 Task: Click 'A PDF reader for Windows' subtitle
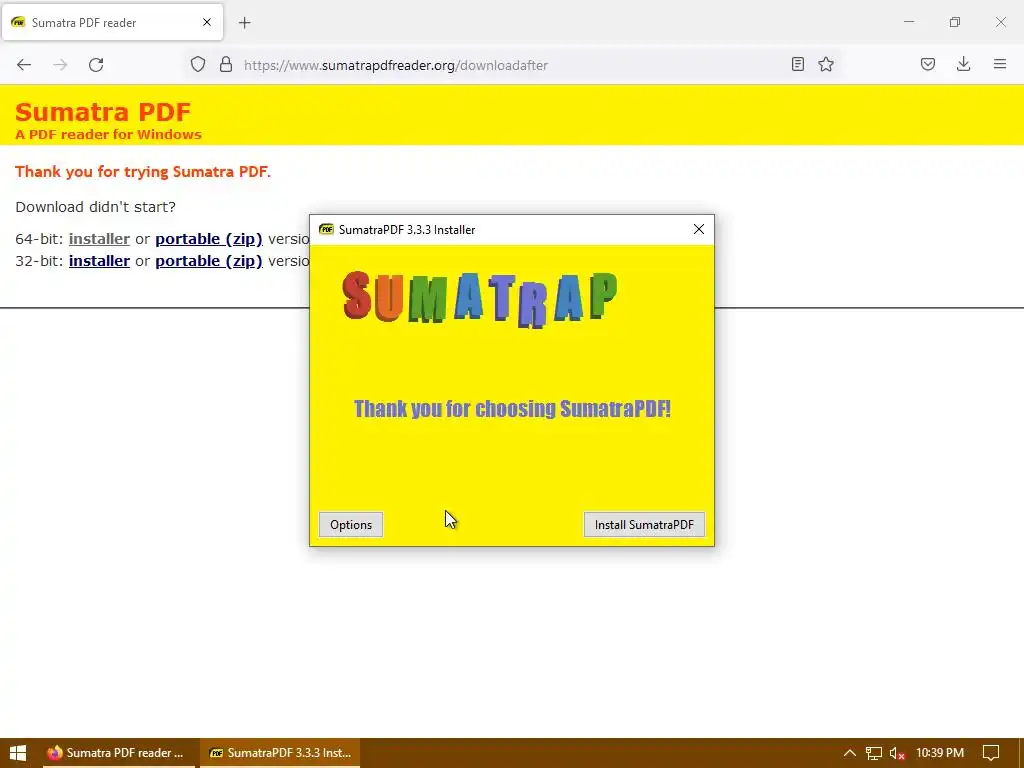click(x=108, y=135)
